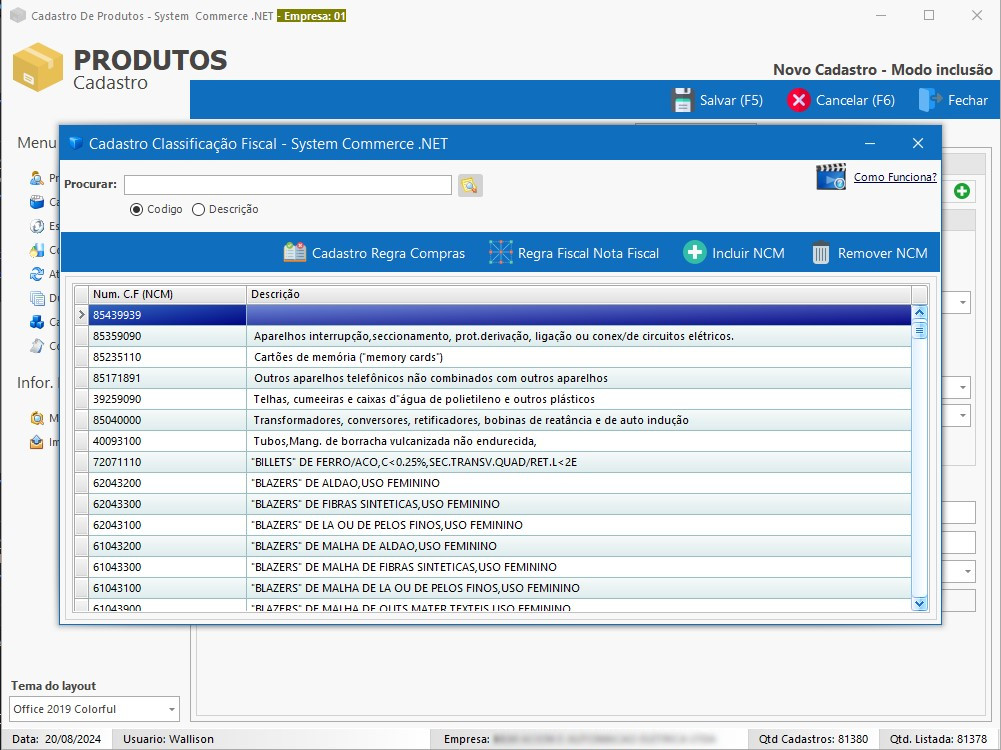
Task: Click the grid scrollbar down arrow
Action: [x=920, y=603]
